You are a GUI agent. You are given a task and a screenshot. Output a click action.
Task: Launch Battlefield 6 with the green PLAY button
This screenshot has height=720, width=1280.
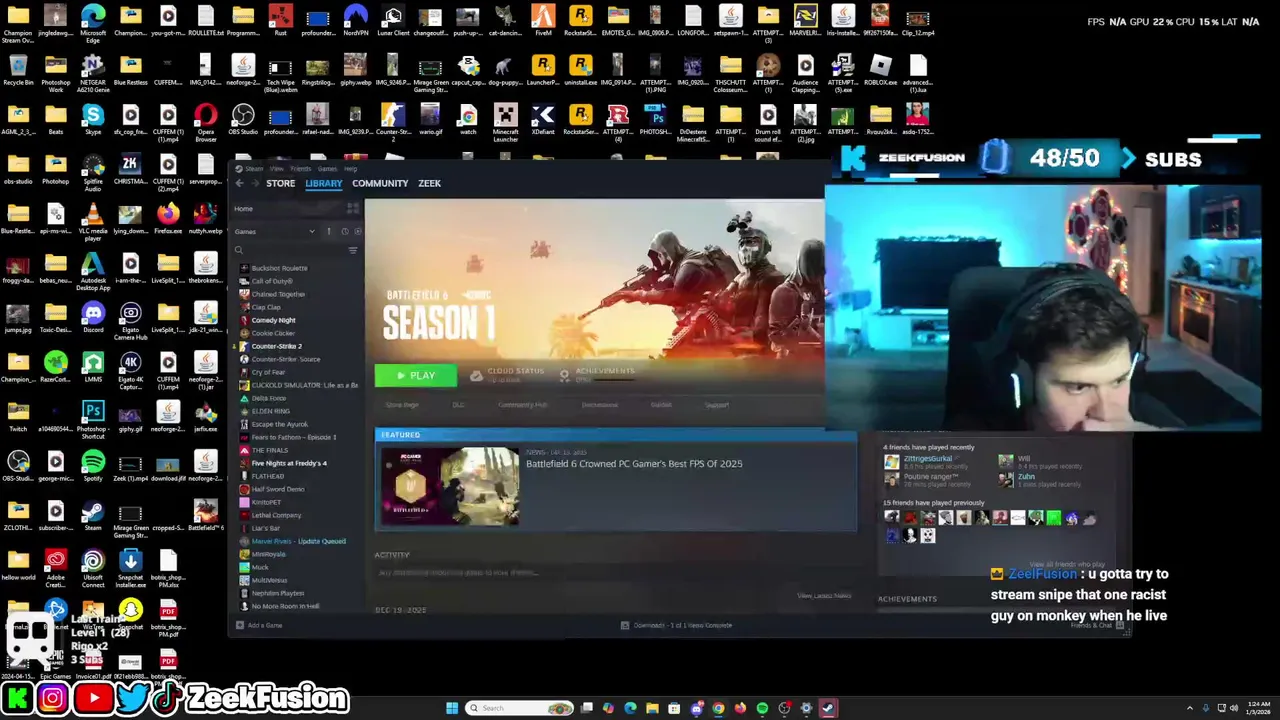416,376
